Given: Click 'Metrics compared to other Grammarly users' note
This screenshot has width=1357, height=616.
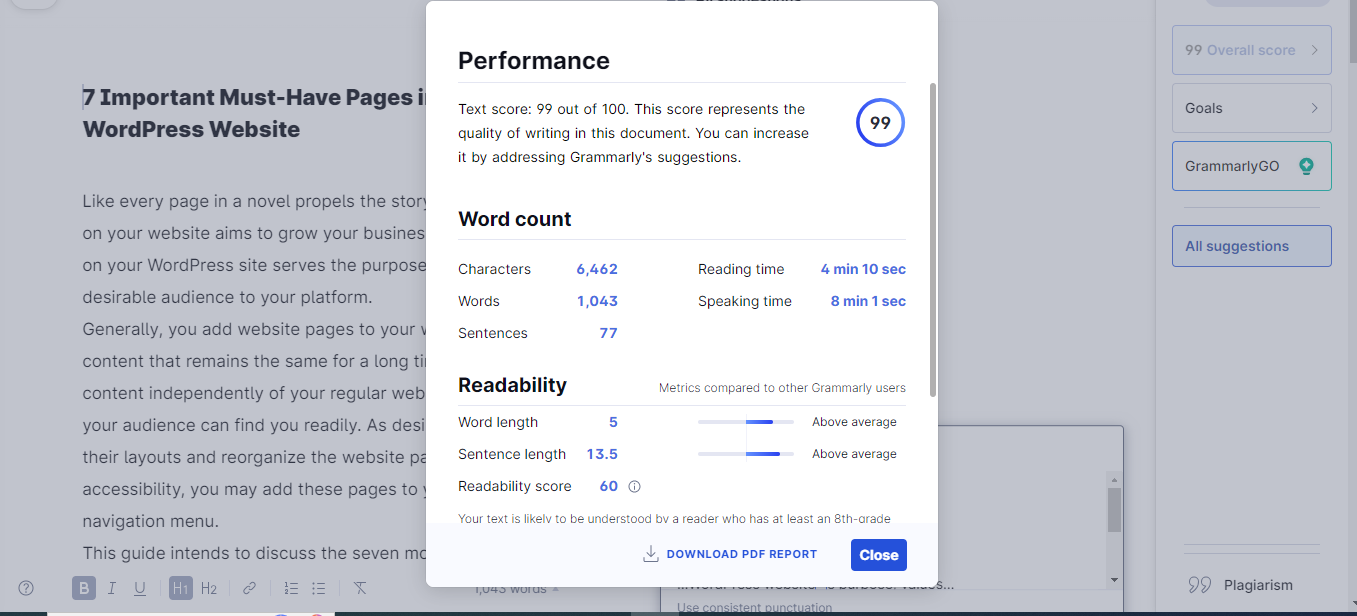Looking at the screenshot, I should (x=782, y=388).
